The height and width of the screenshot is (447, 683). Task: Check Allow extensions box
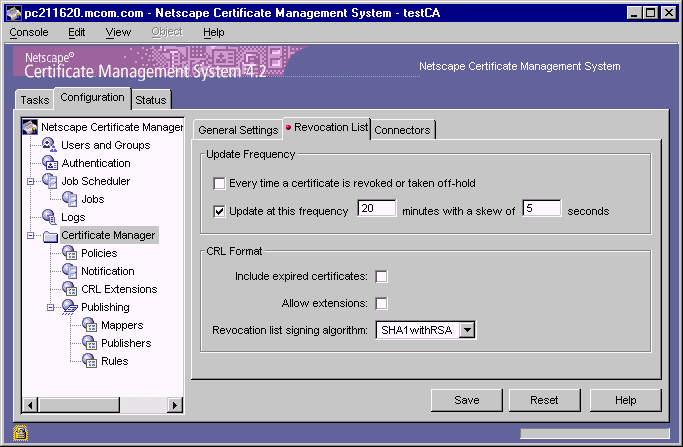coord(381,303)
